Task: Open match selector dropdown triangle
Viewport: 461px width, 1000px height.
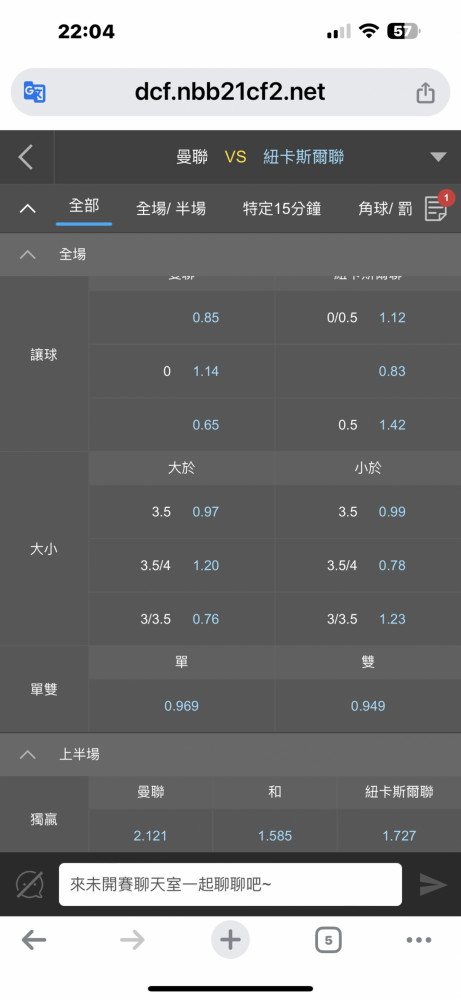Action: click(438, 157)
